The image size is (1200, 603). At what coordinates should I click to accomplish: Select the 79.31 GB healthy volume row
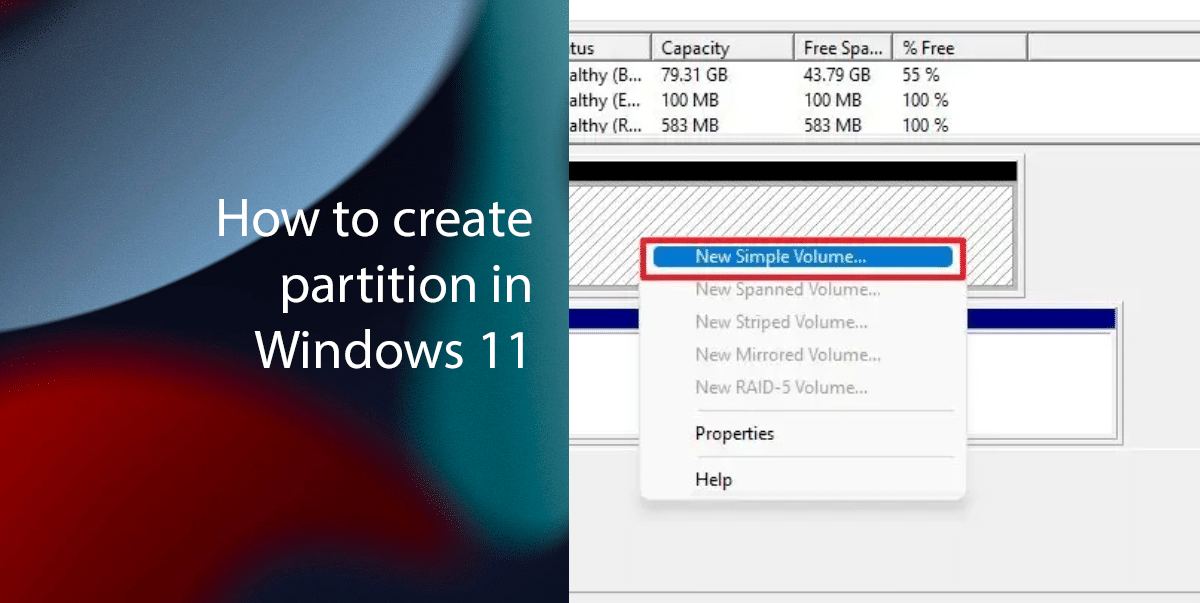pyautogui.click(x=700, y=74)
